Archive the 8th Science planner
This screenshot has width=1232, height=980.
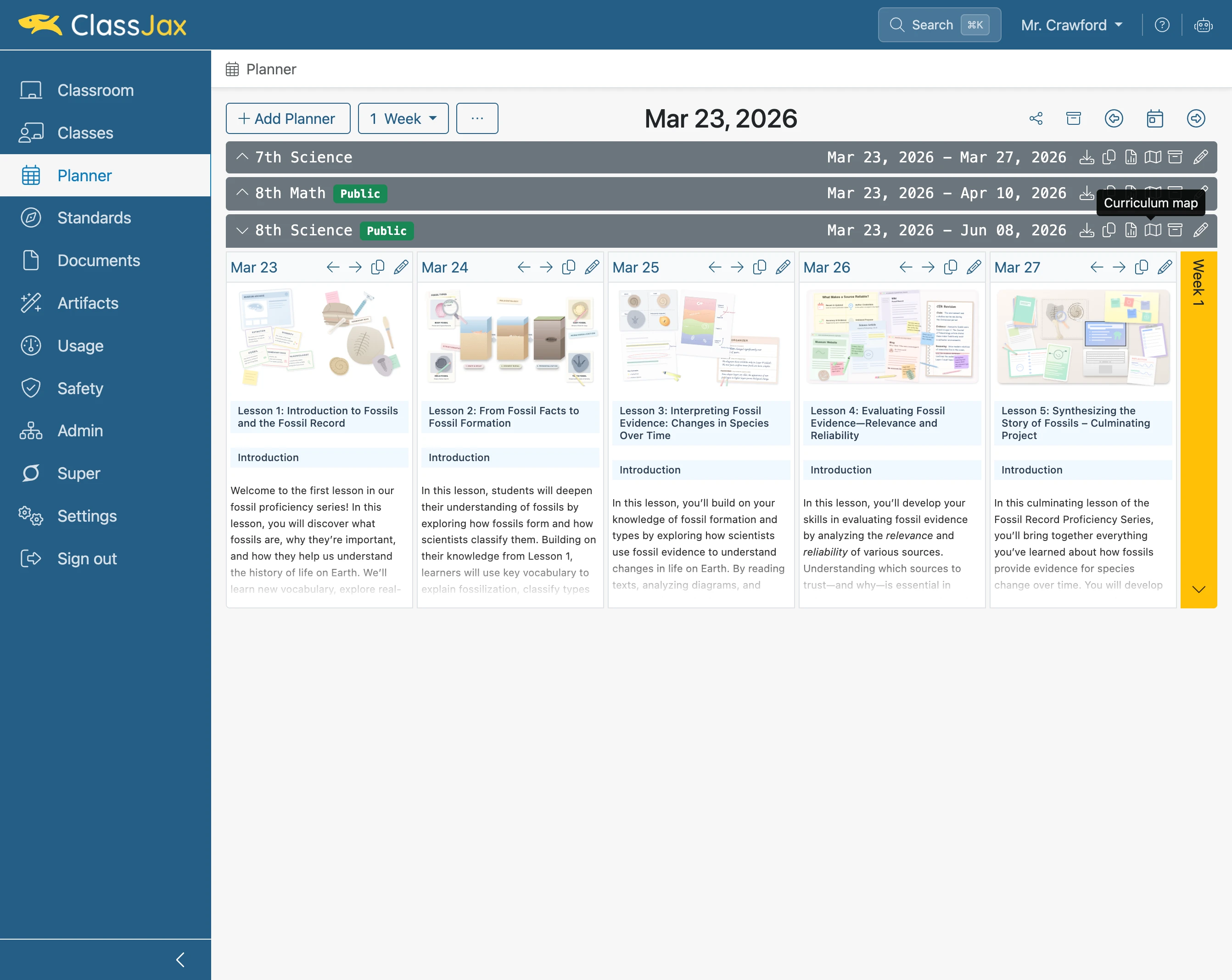click(x=1175, y=230)
